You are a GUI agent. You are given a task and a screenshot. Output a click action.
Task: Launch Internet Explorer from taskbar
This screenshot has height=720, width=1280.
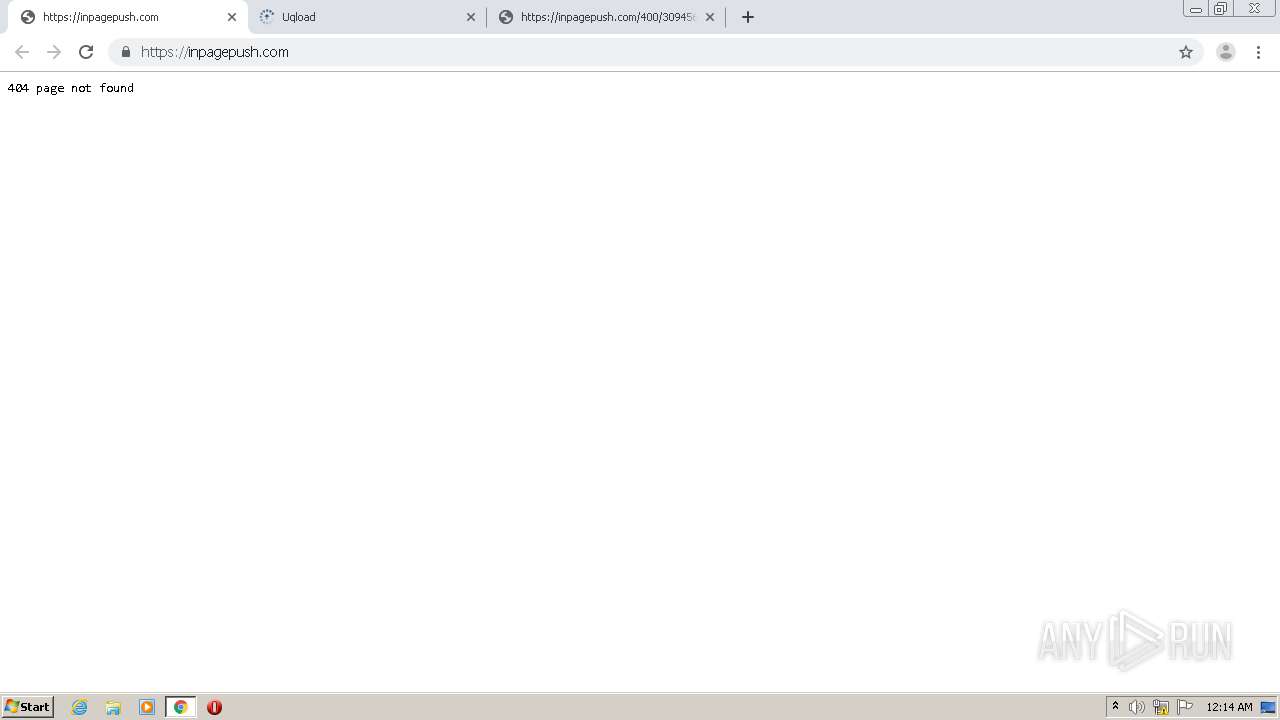click(x=80, y=707)
